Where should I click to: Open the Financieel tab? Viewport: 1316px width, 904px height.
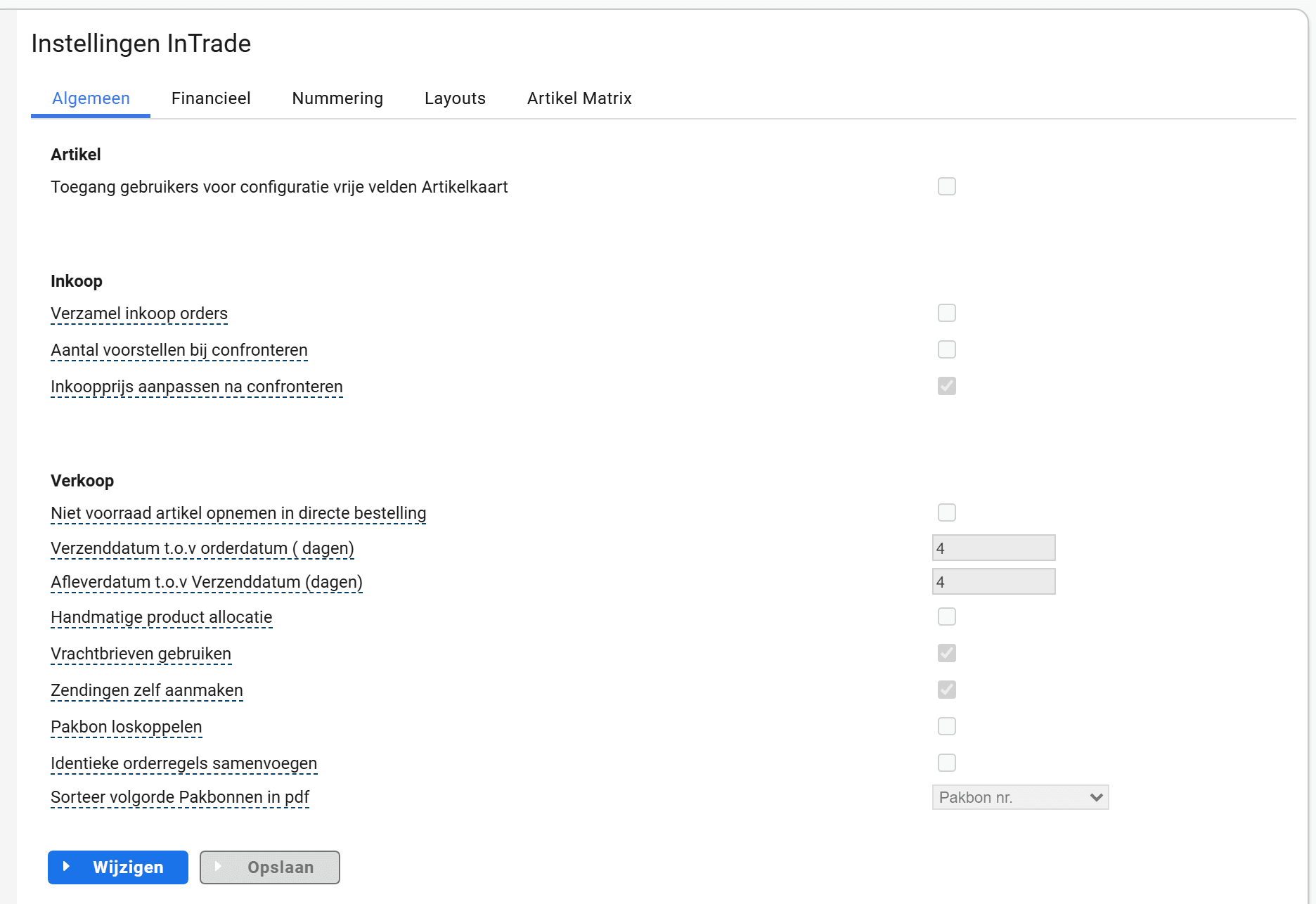(x=211, y=98)
